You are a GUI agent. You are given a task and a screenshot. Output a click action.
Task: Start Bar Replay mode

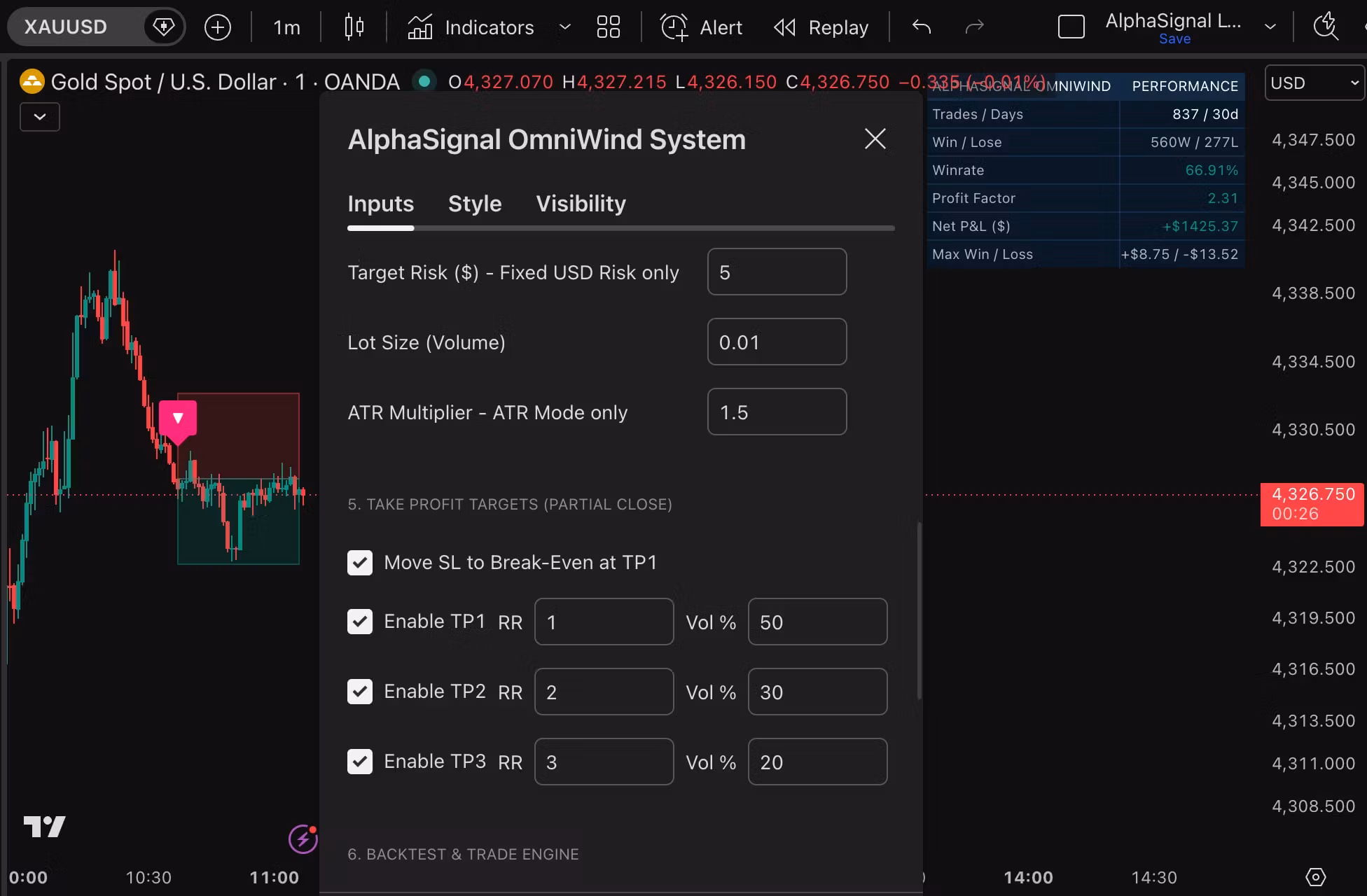click(x=821, y=27)
